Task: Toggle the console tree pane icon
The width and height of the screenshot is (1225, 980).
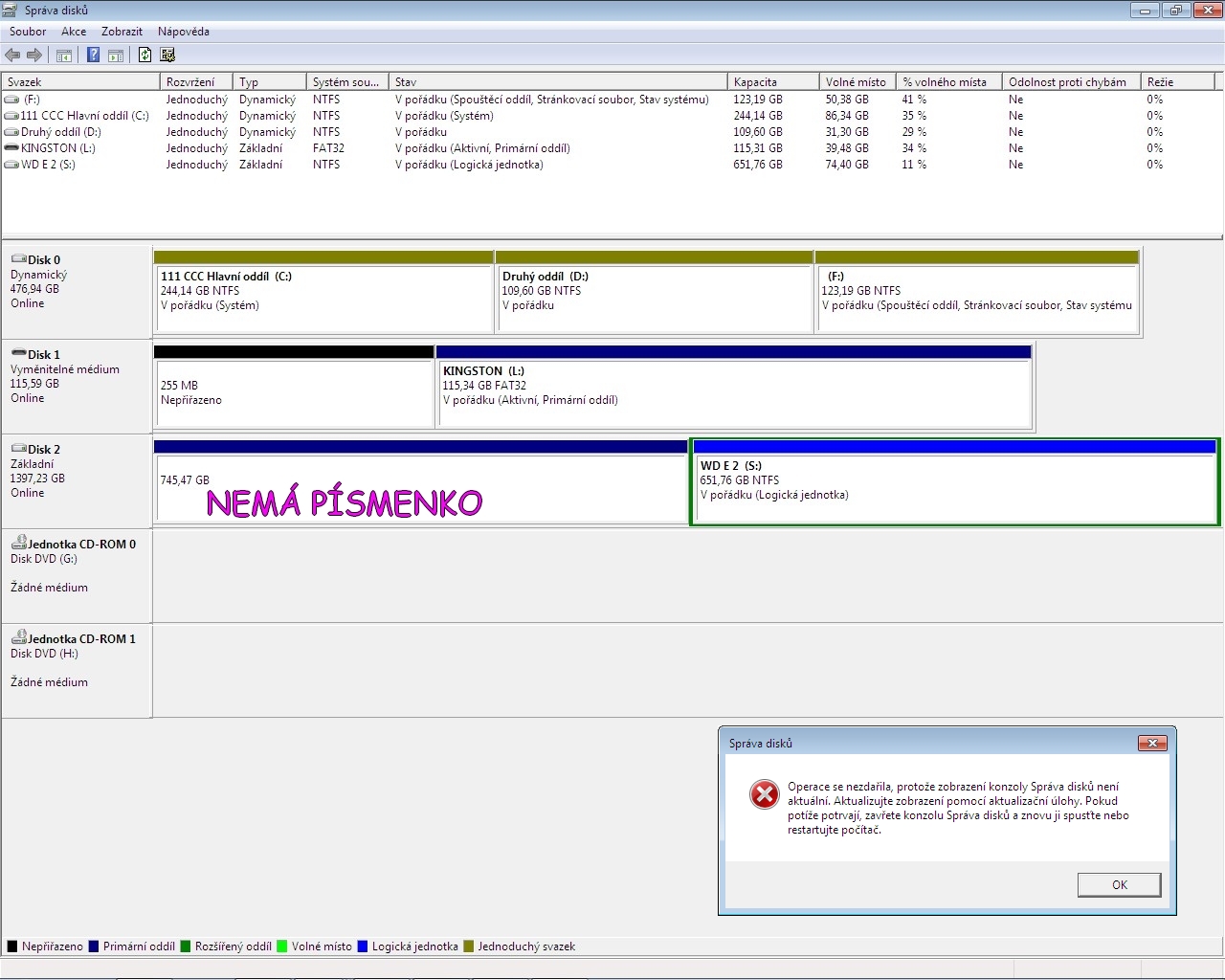Action: coord(64,56)
